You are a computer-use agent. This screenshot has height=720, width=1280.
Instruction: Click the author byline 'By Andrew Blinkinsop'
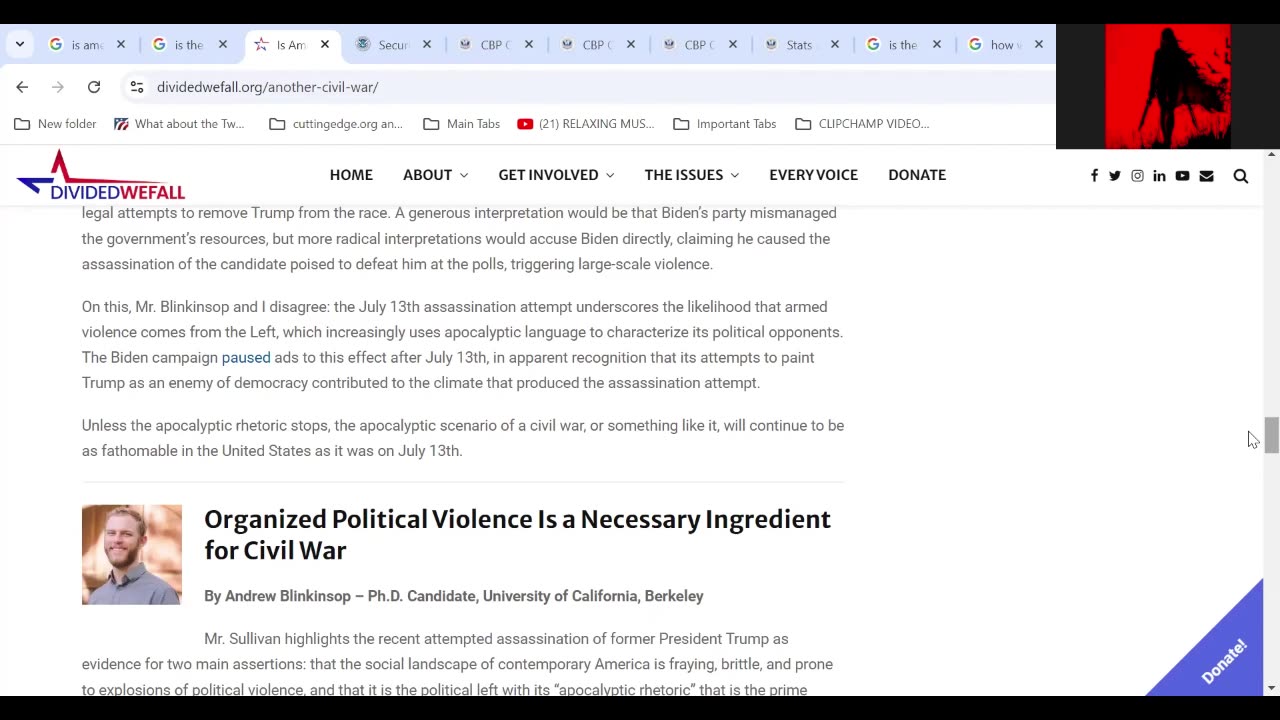point(454,596)
